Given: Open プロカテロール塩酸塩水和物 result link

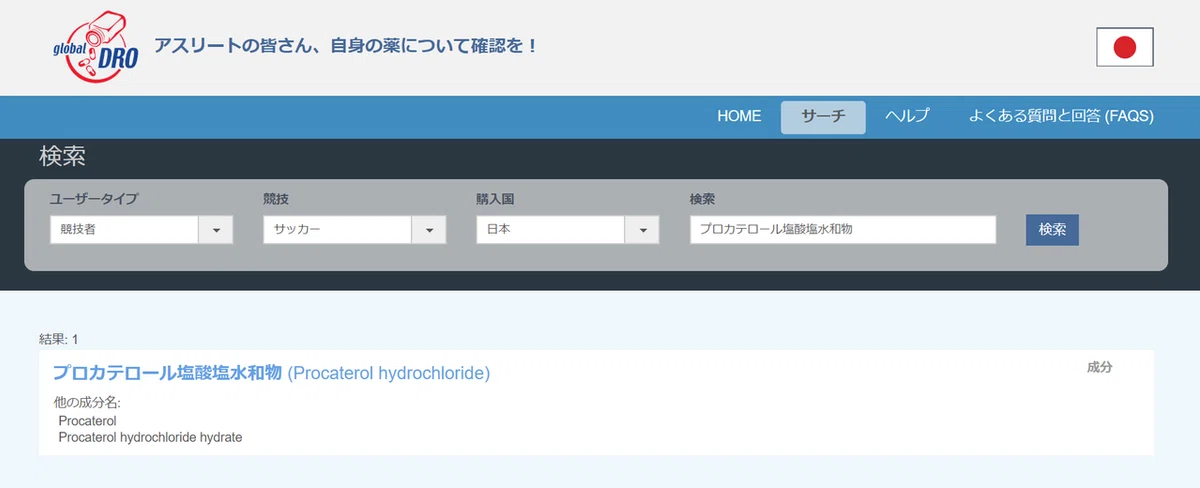Looking at the screenshot, I should pos(167,373).
